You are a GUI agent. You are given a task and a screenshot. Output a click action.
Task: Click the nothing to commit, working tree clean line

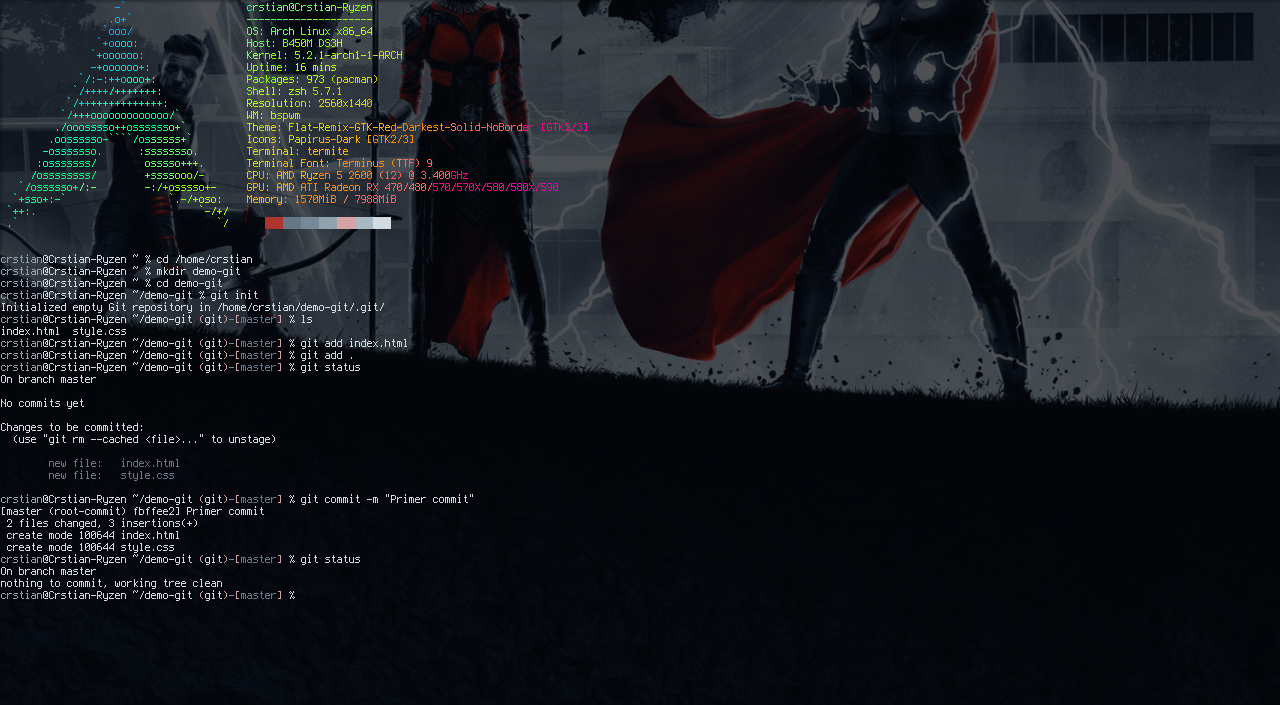pos(111,583)
